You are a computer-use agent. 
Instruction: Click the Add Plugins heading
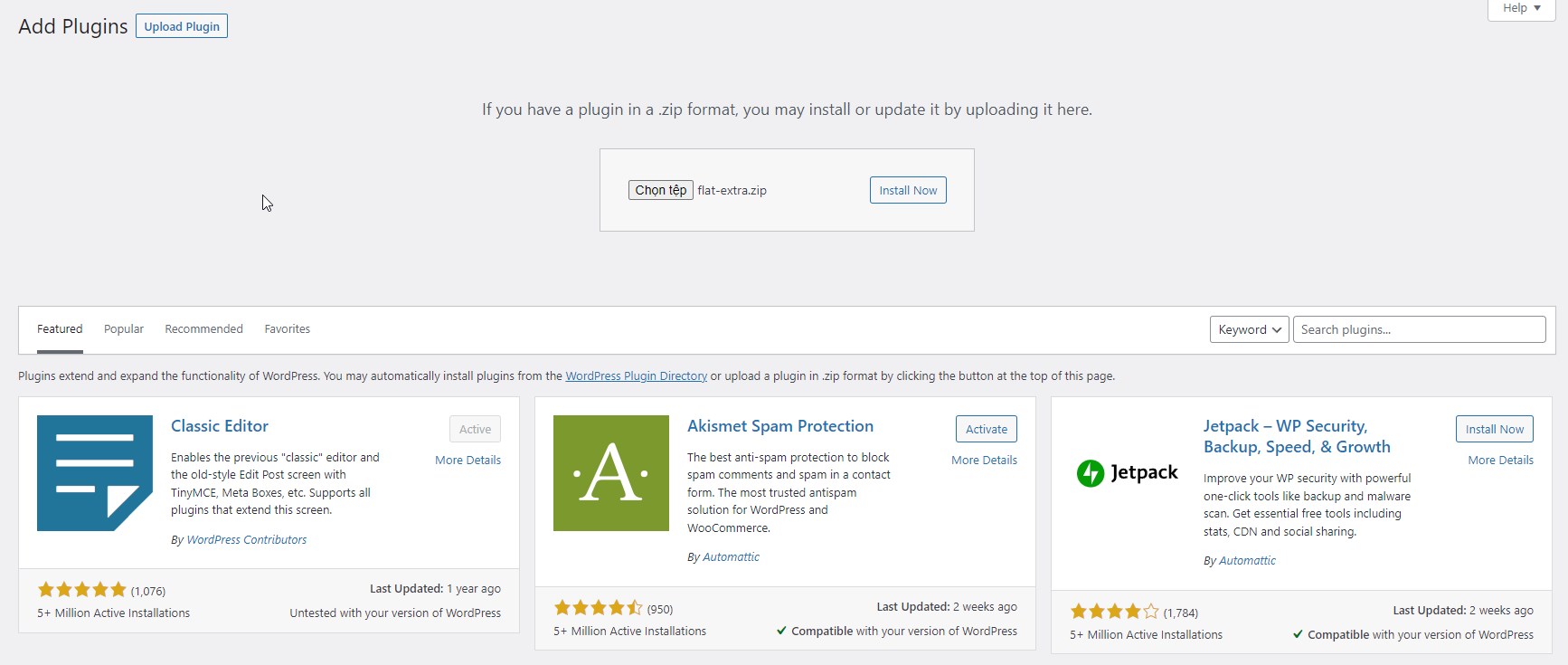pos(73,26)
